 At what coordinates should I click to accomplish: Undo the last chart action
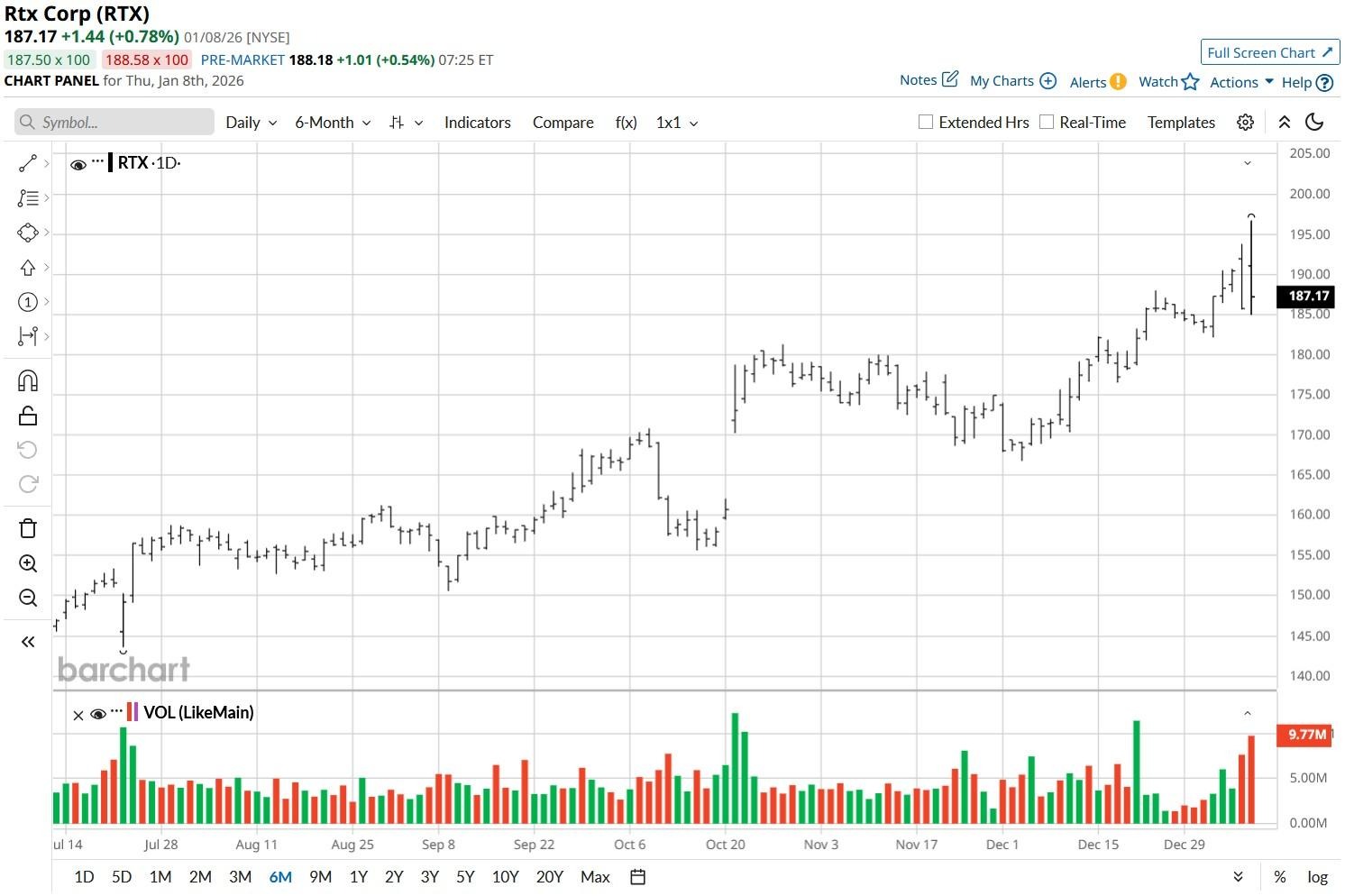tap(28, 450)
